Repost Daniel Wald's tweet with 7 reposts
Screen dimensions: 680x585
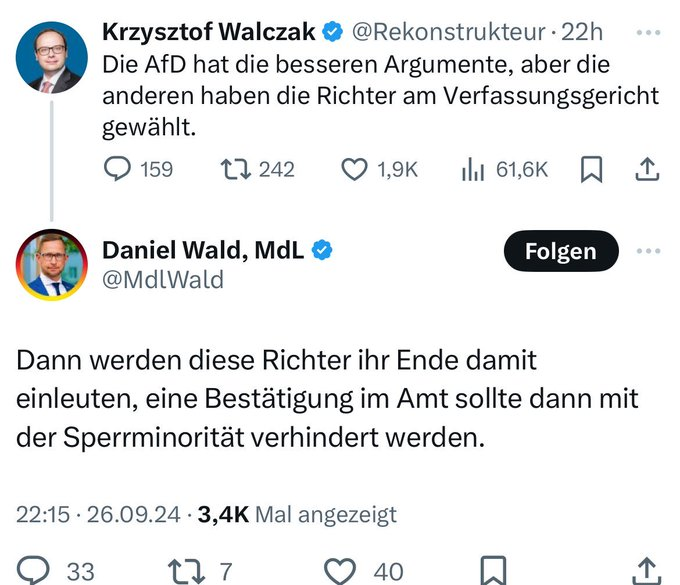tap(186, 571)
